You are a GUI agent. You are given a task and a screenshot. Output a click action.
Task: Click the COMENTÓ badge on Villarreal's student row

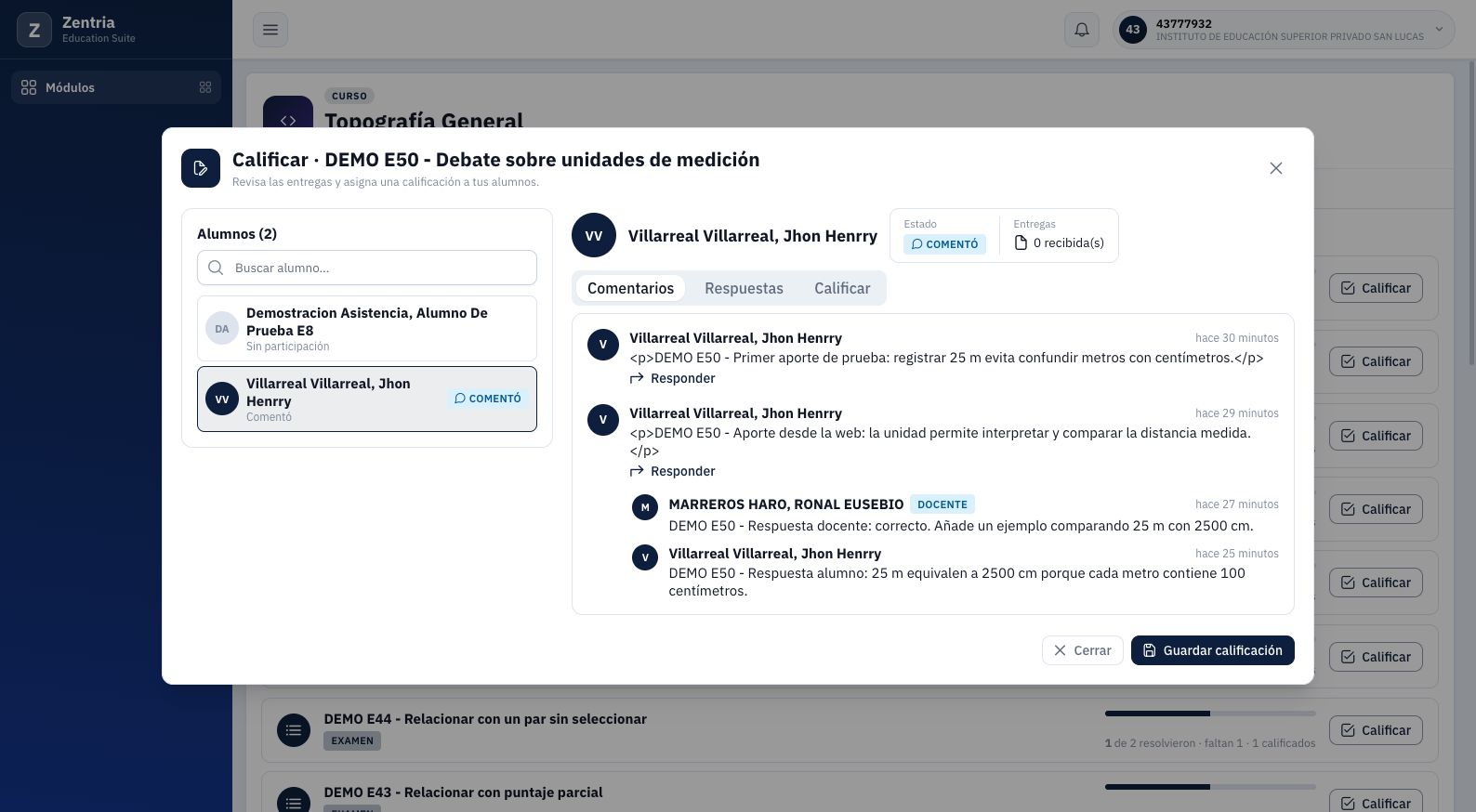pos(487,399)
